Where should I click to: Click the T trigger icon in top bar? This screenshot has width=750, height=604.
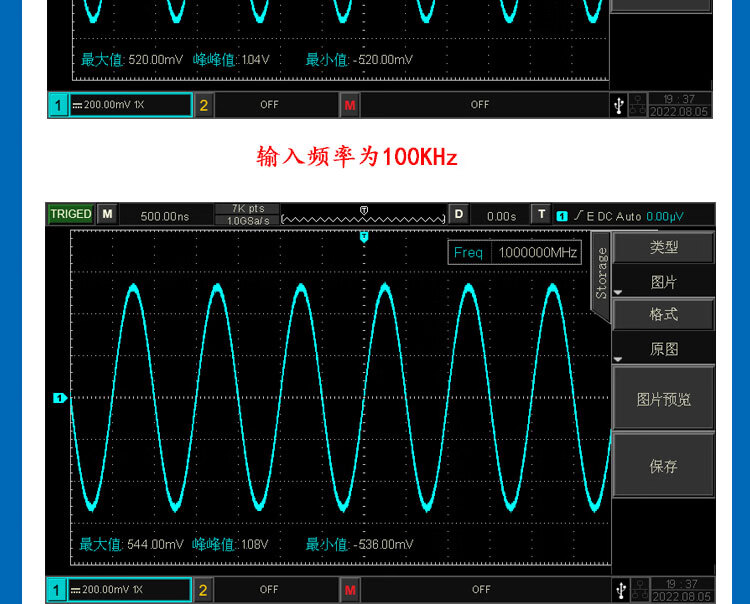coord(540,214)
